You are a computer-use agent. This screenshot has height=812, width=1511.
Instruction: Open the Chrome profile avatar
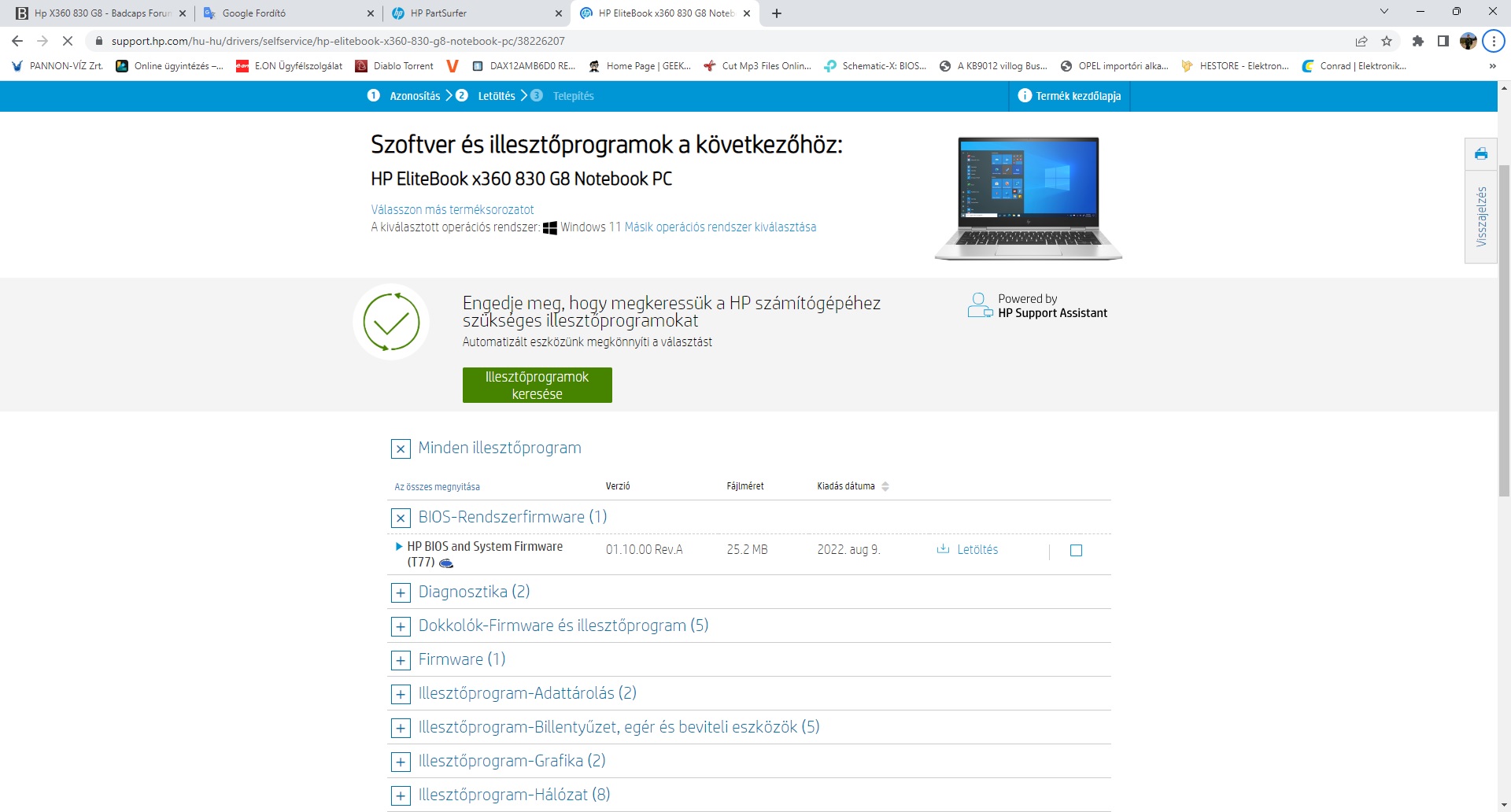point(1469,41)
